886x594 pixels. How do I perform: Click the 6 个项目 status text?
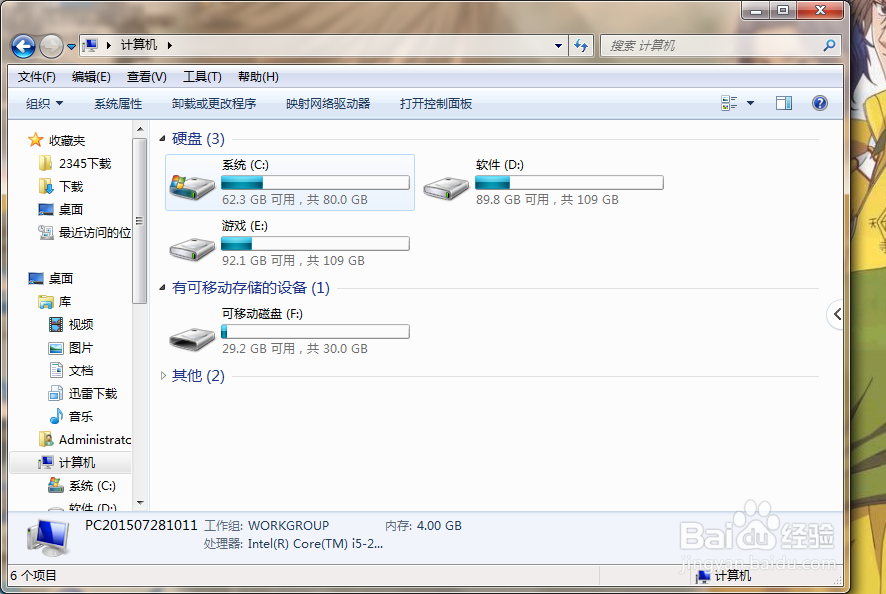tap(33, 575)
